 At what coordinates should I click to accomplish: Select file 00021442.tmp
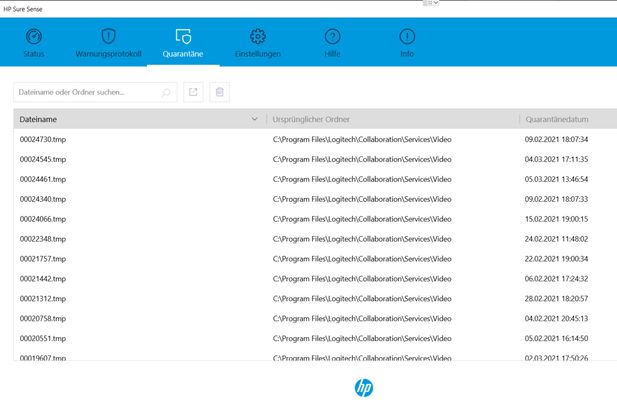coord(43,279)
